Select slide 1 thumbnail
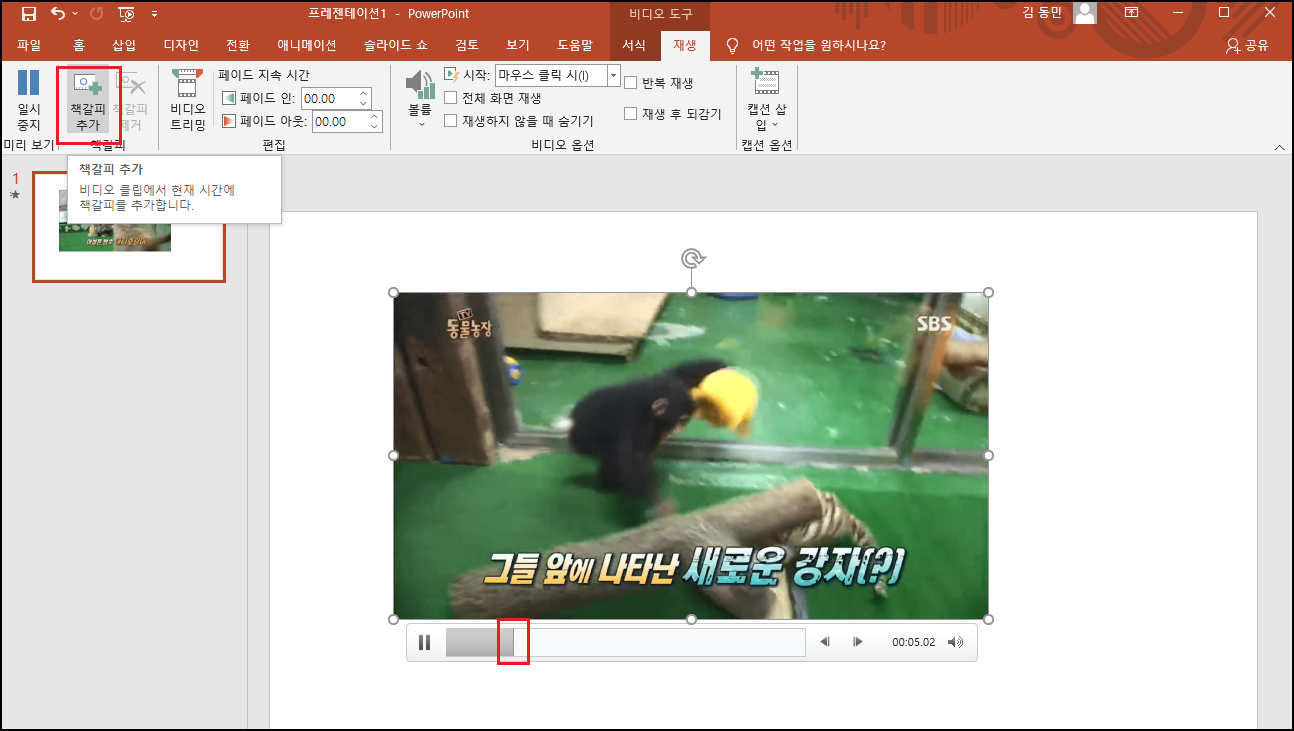 pos(129,227)
